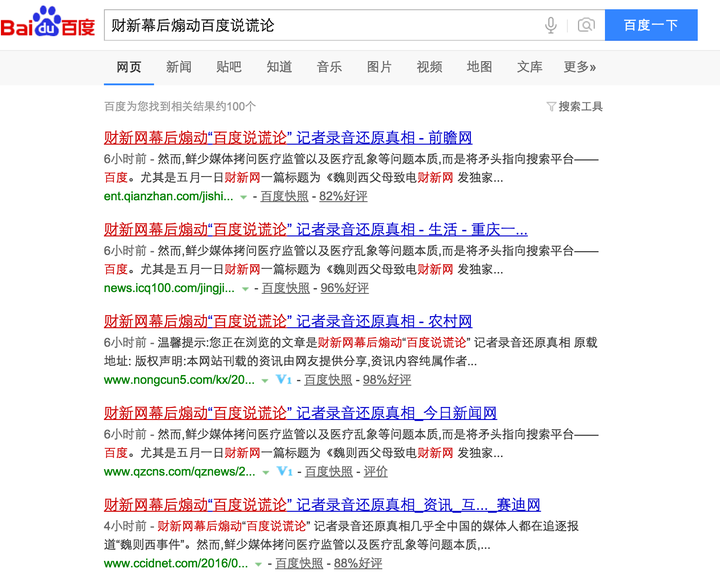This screenshot has height=585, width=720.
Task: Open 百度快照 for www.qzcns.com result
Action: 329,472
